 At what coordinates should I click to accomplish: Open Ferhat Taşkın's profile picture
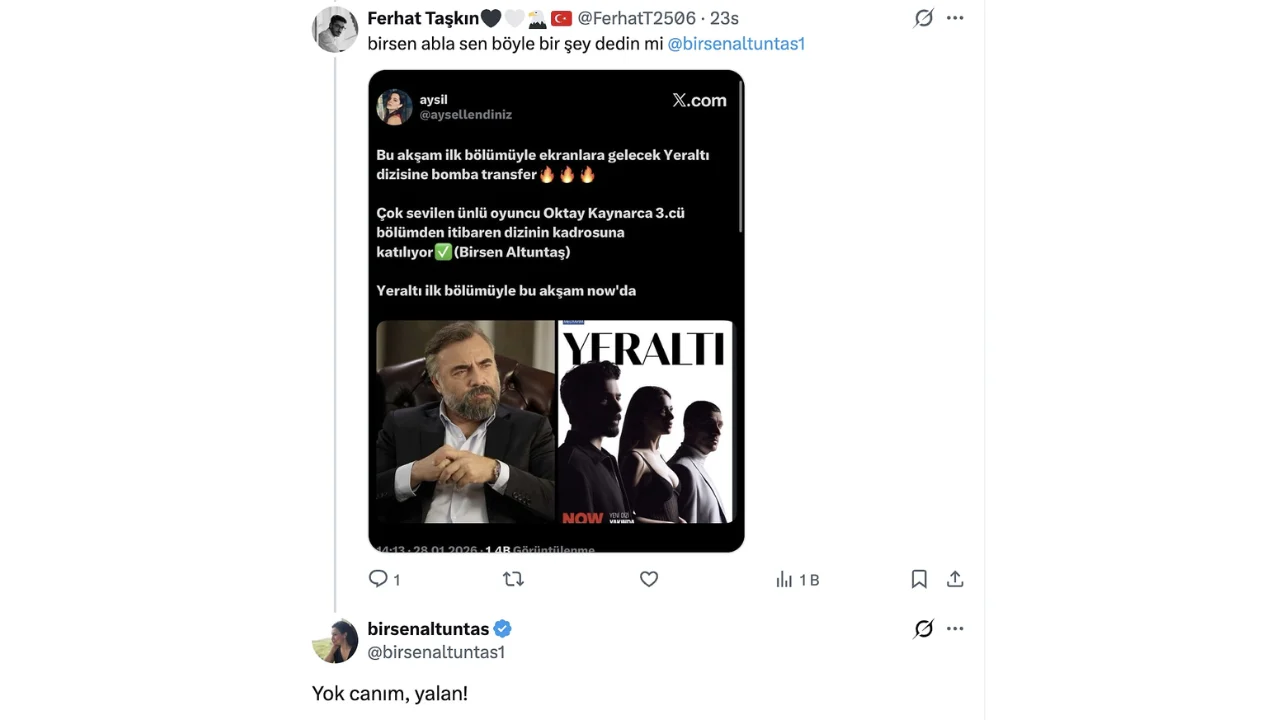pyautogui.click(x=335, y=29)
